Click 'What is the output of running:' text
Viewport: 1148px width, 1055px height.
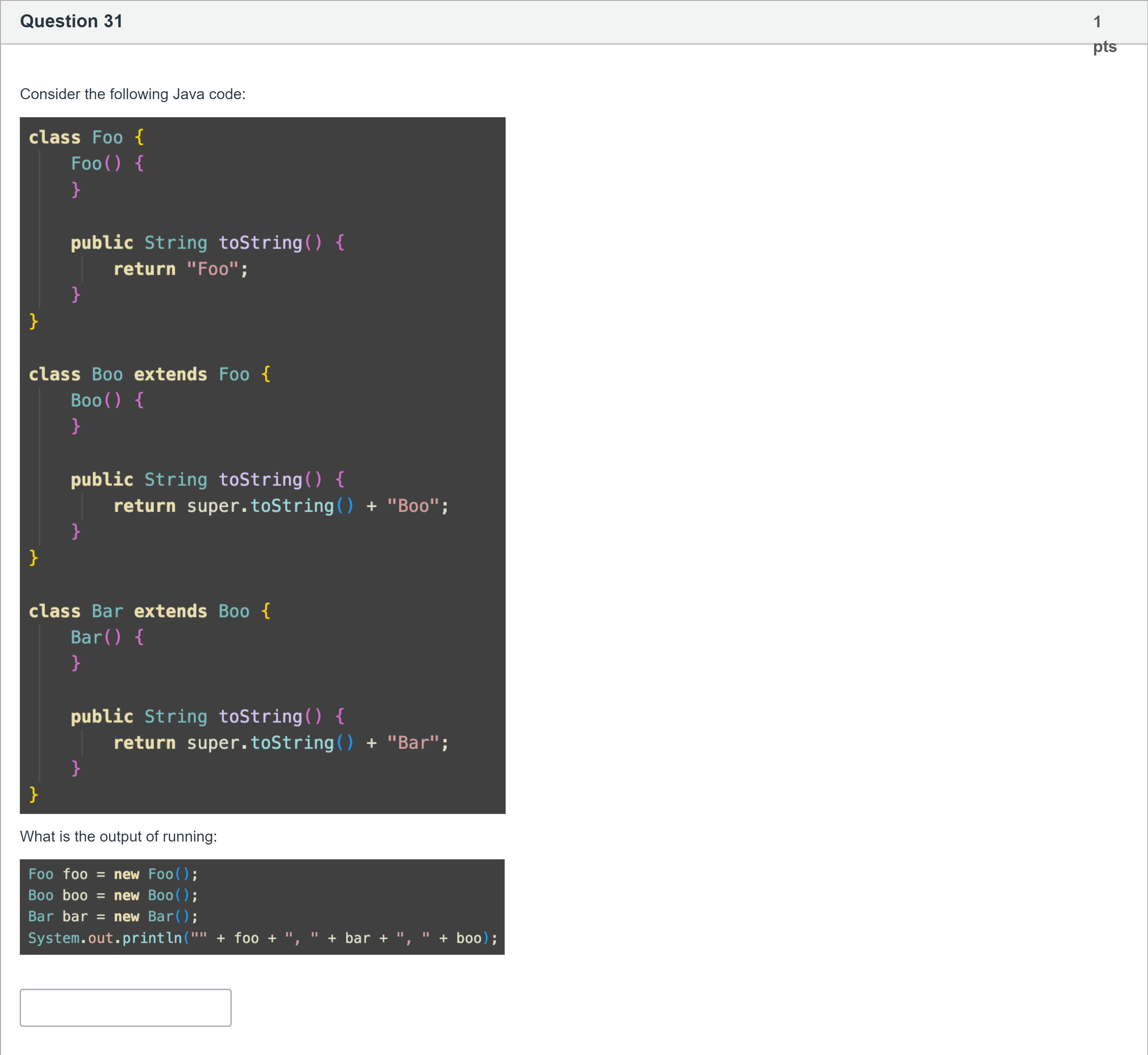(118, 837)
